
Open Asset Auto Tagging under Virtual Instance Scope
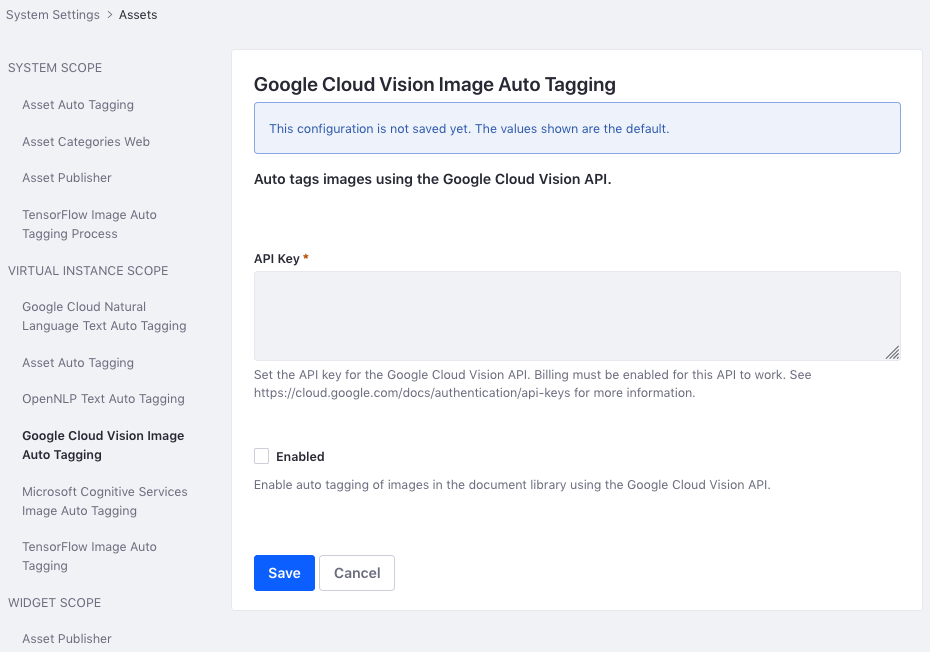click(x=78, y=362)
